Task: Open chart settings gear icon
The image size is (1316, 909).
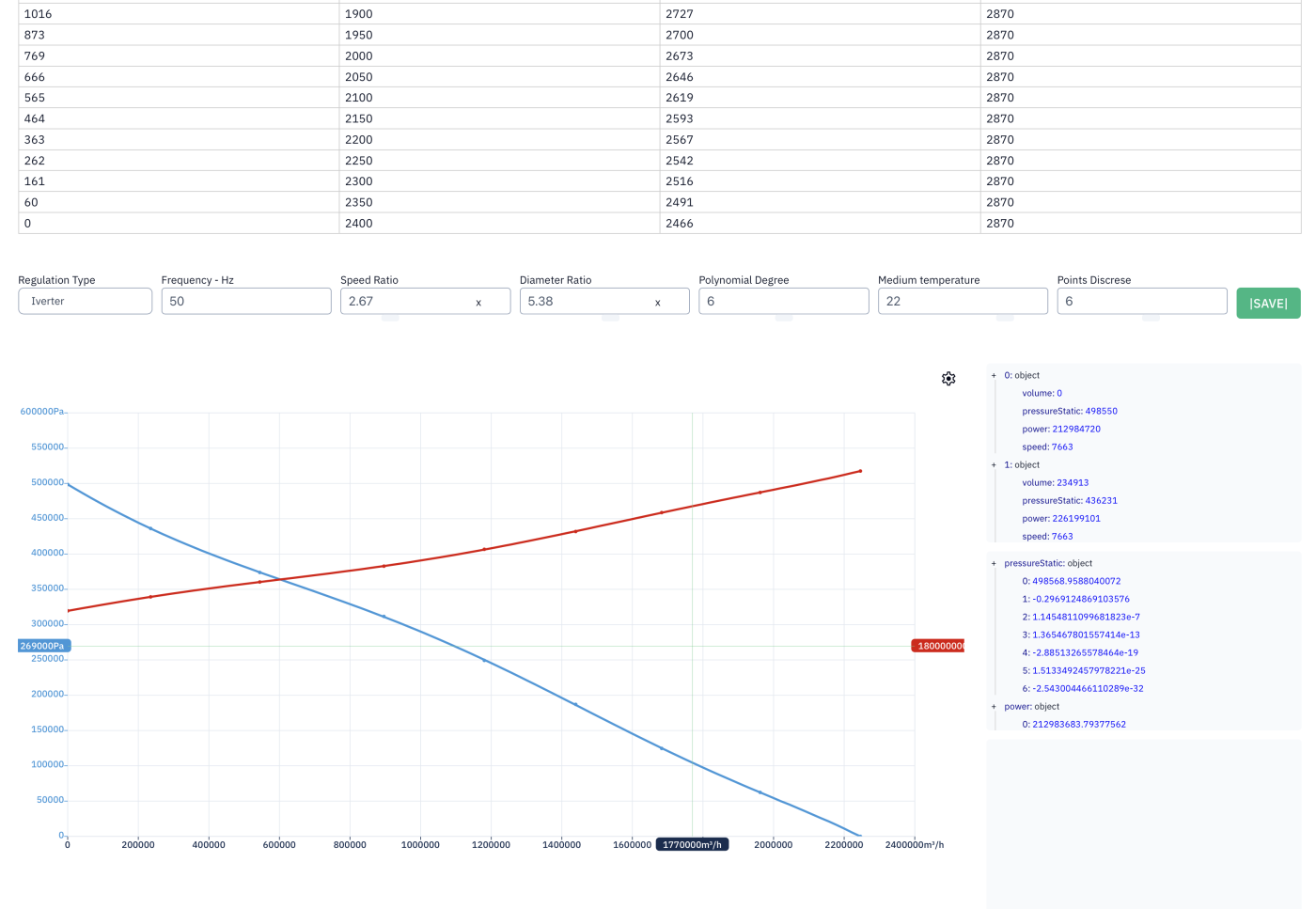Action: (948, 378)
